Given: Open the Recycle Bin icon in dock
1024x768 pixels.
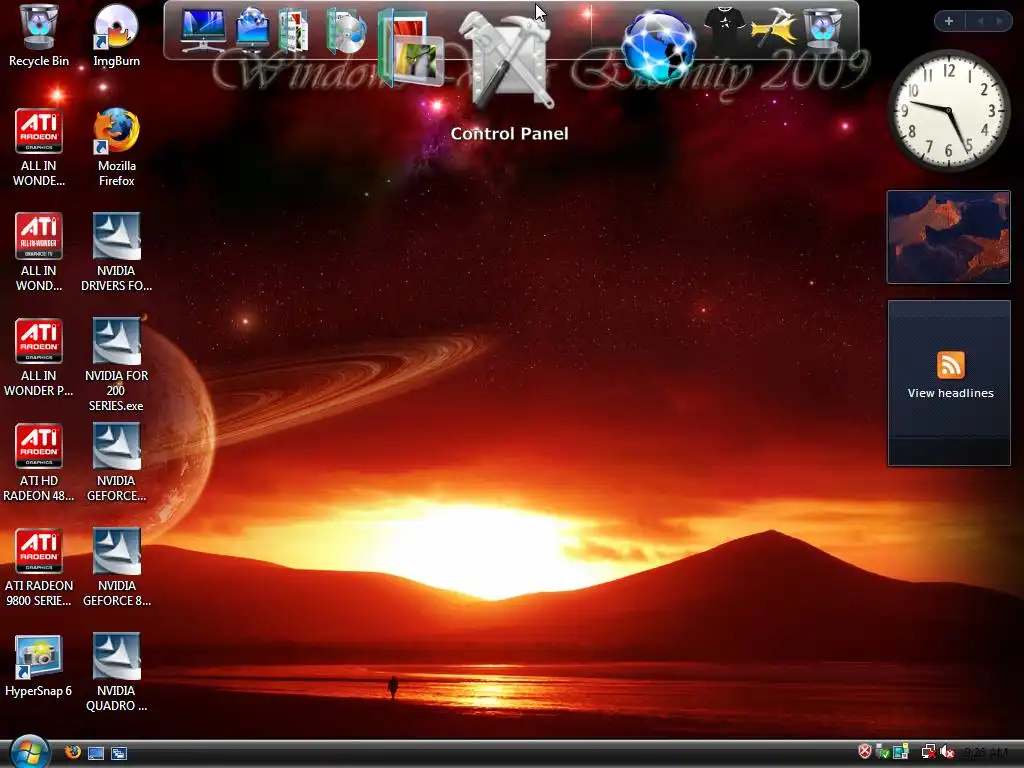Looking at the screenshot, I should point(823,29).
